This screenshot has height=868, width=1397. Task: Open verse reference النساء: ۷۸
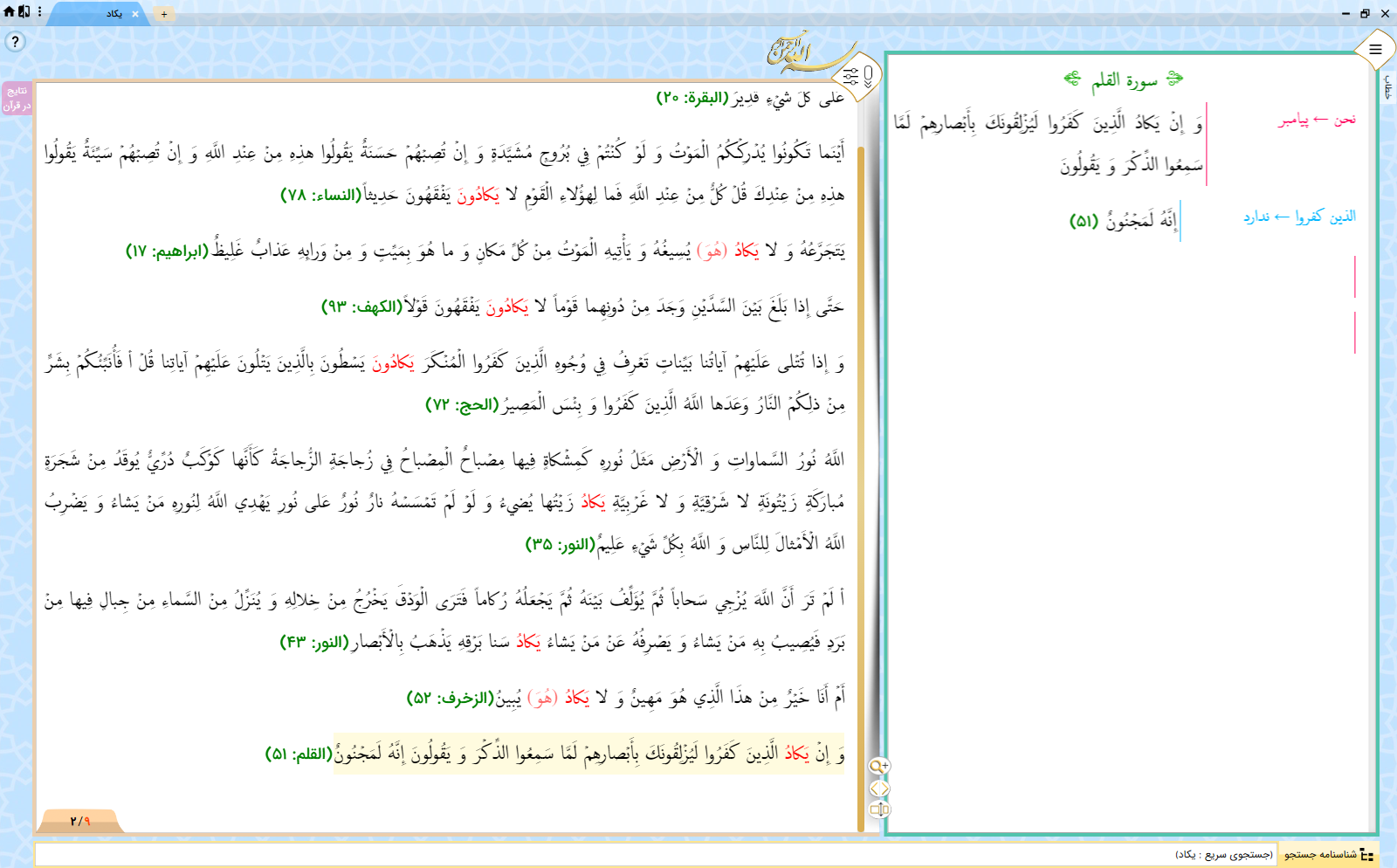pyautogui.click(x=320, y=195)
